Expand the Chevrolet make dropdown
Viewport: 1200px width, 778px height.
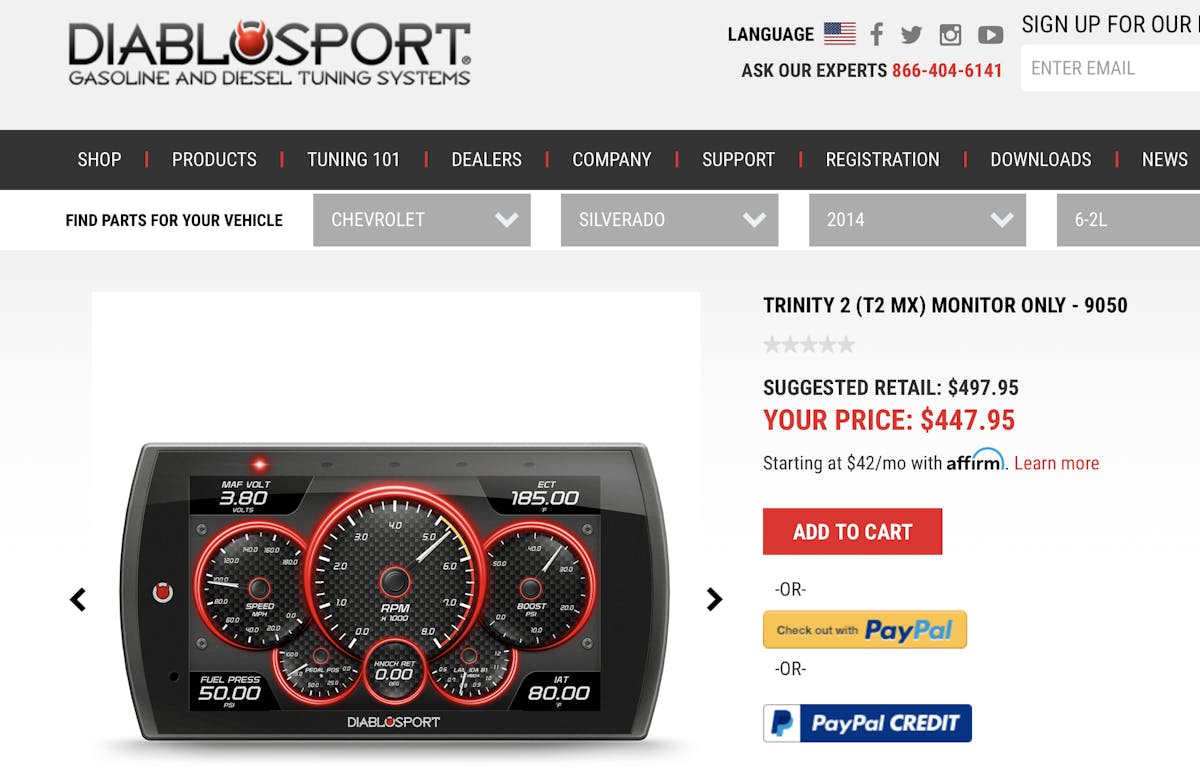422,220
